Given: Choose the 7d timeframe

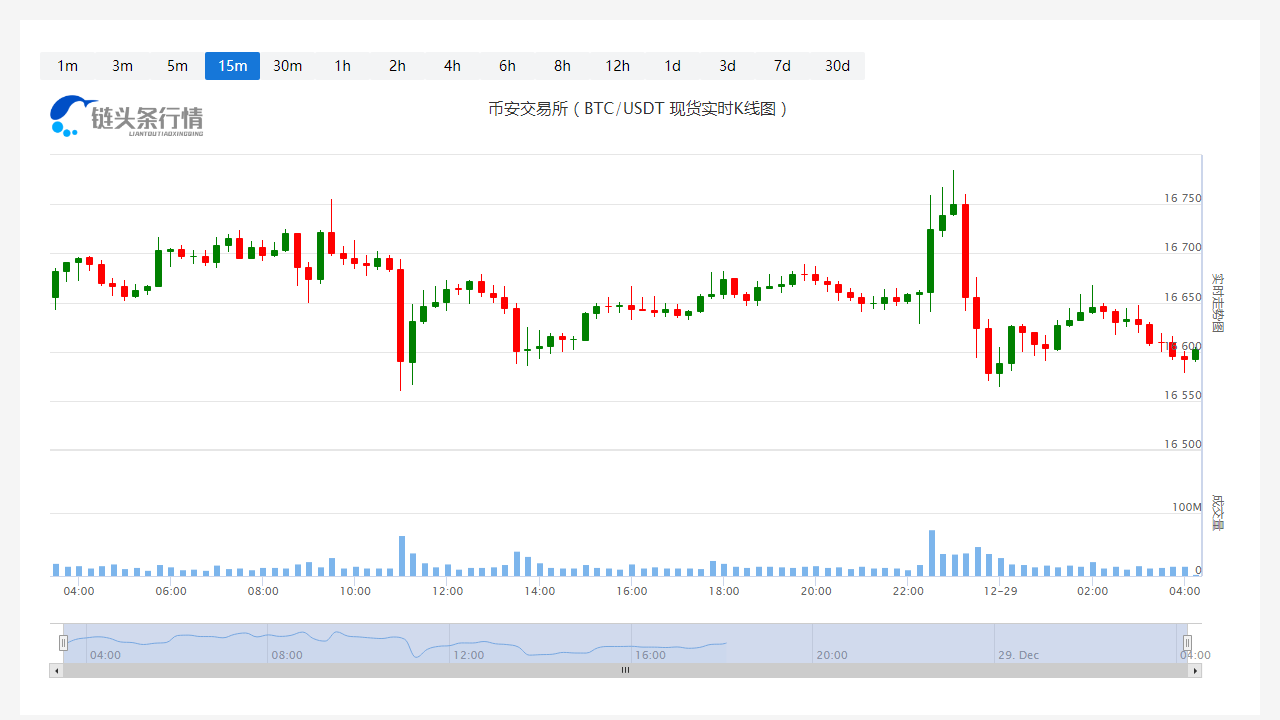Looking at the screenshot, I should (782, 66).
